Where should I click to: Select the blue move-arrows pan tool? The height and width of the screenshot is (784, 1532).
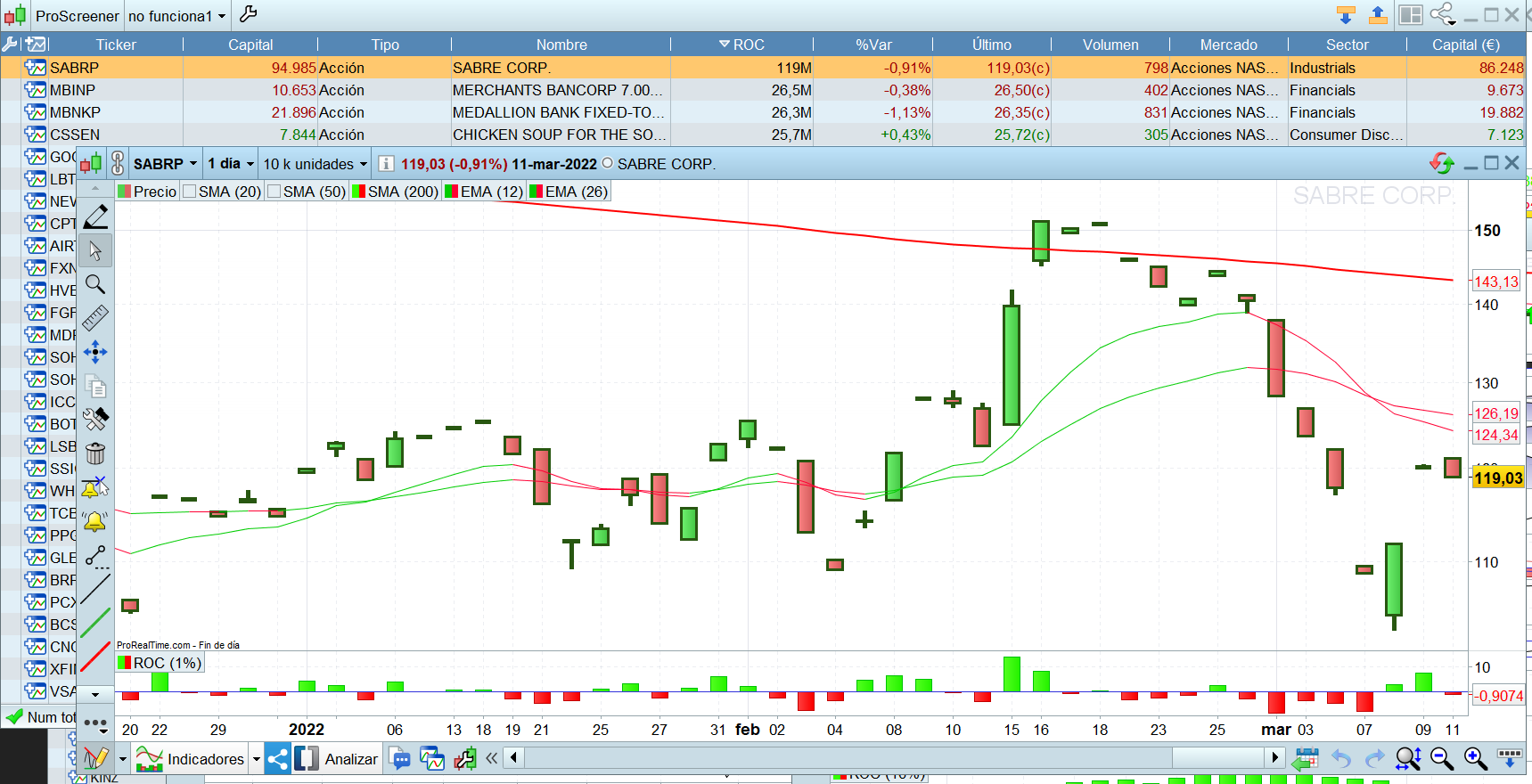point(95,352)
